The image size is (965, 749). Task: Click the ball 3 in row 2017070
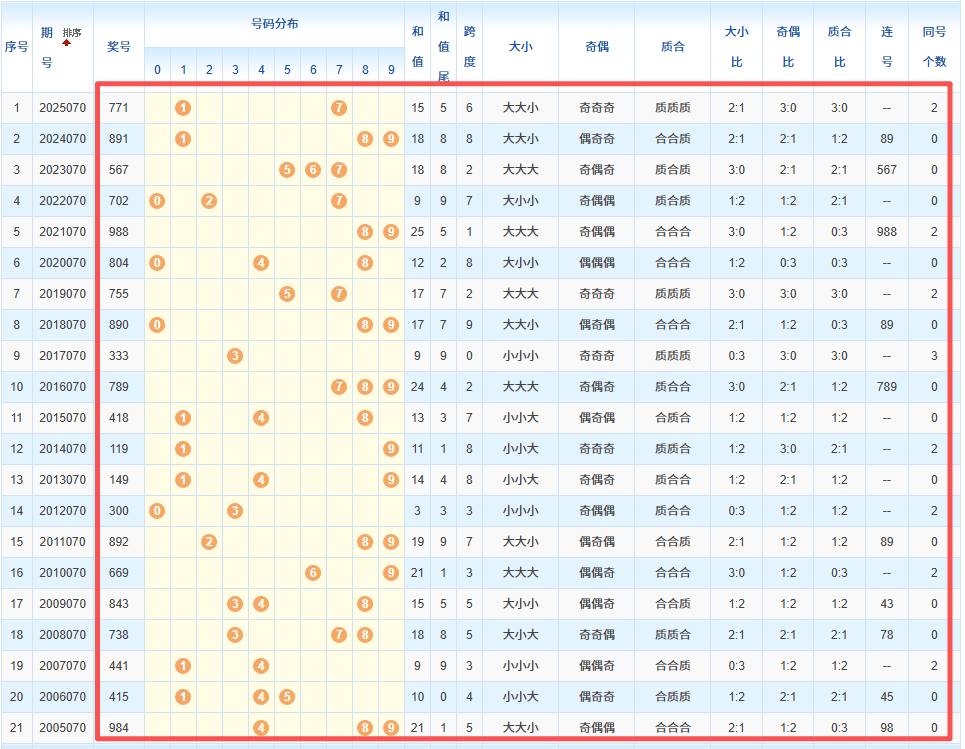pyautogui.click(x=235, y=355)
